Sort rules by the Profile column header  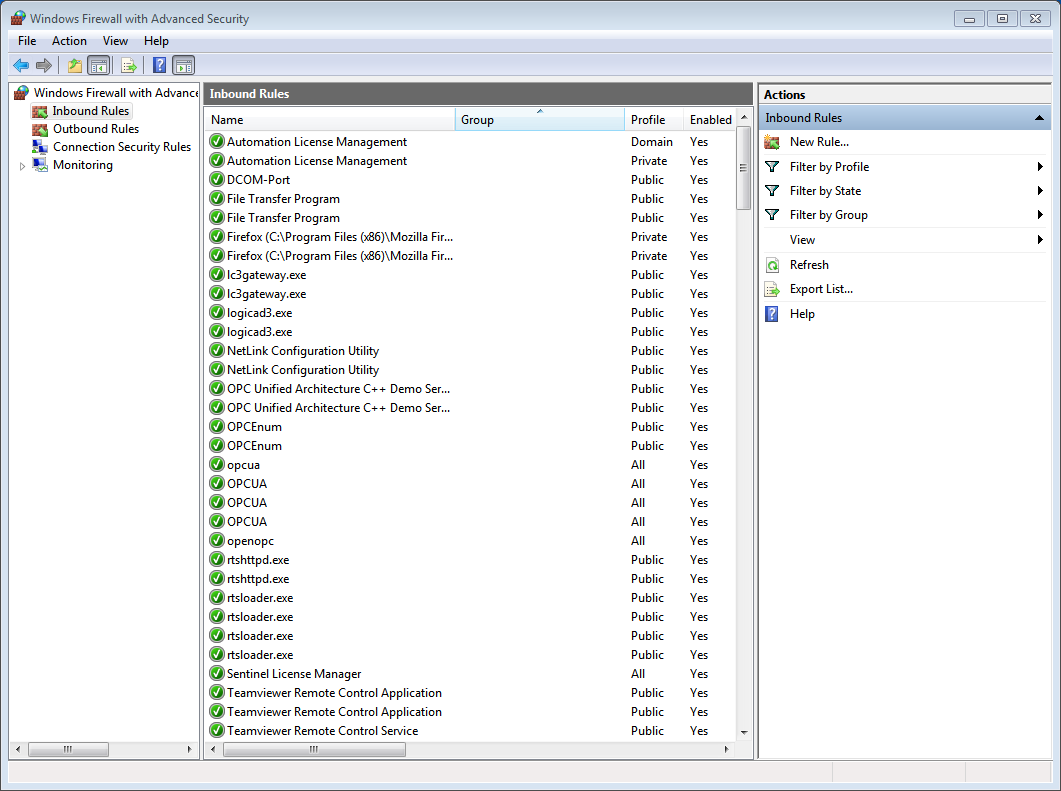[x=654, y=120]
